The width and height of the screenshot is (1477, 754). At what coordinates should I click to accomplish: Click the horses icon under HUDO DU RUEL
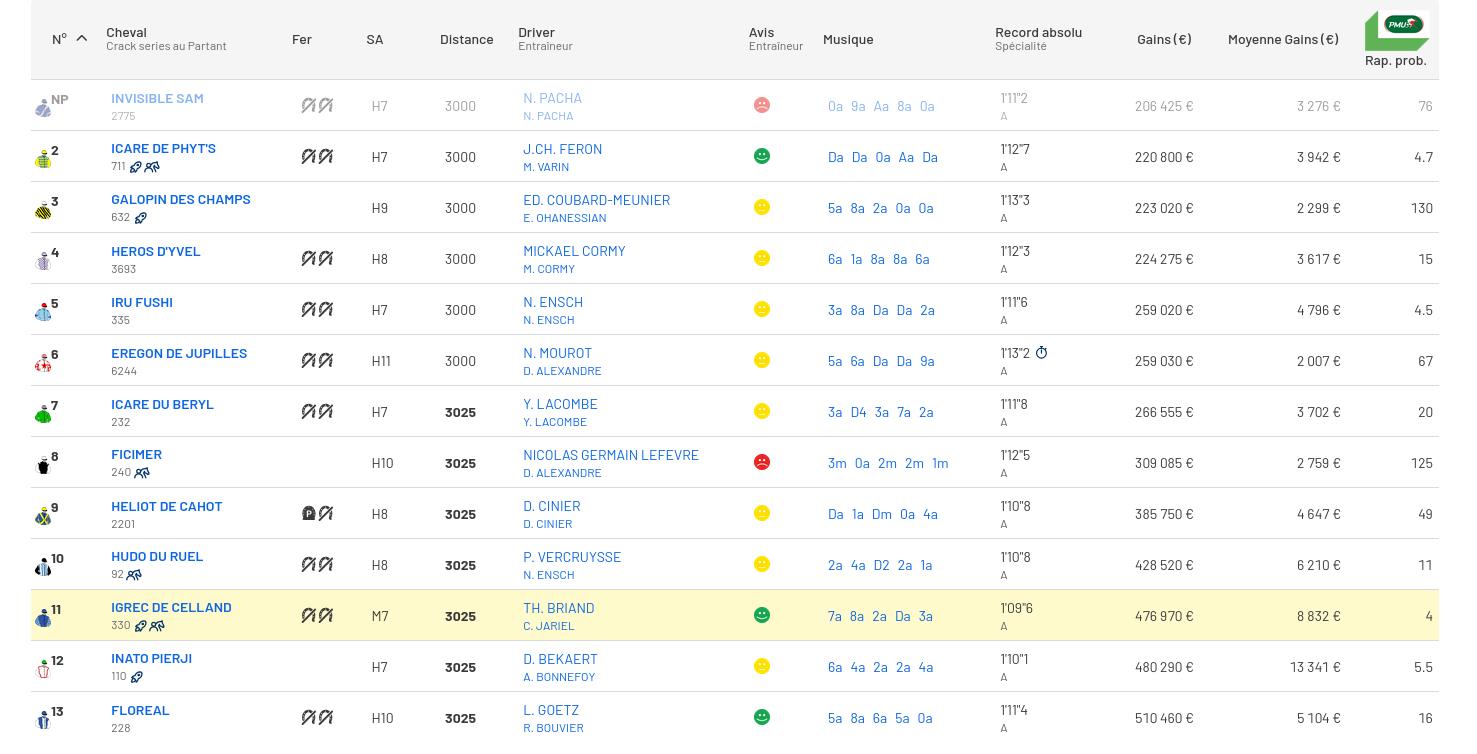[x=134, y=575]
